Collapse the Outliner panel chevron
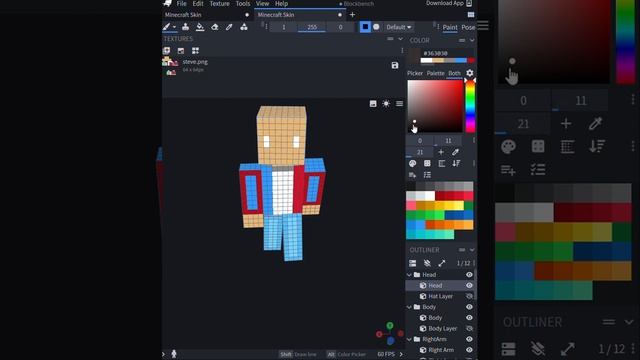The height and width of the screenshot is (360, 640). [472, 250]
